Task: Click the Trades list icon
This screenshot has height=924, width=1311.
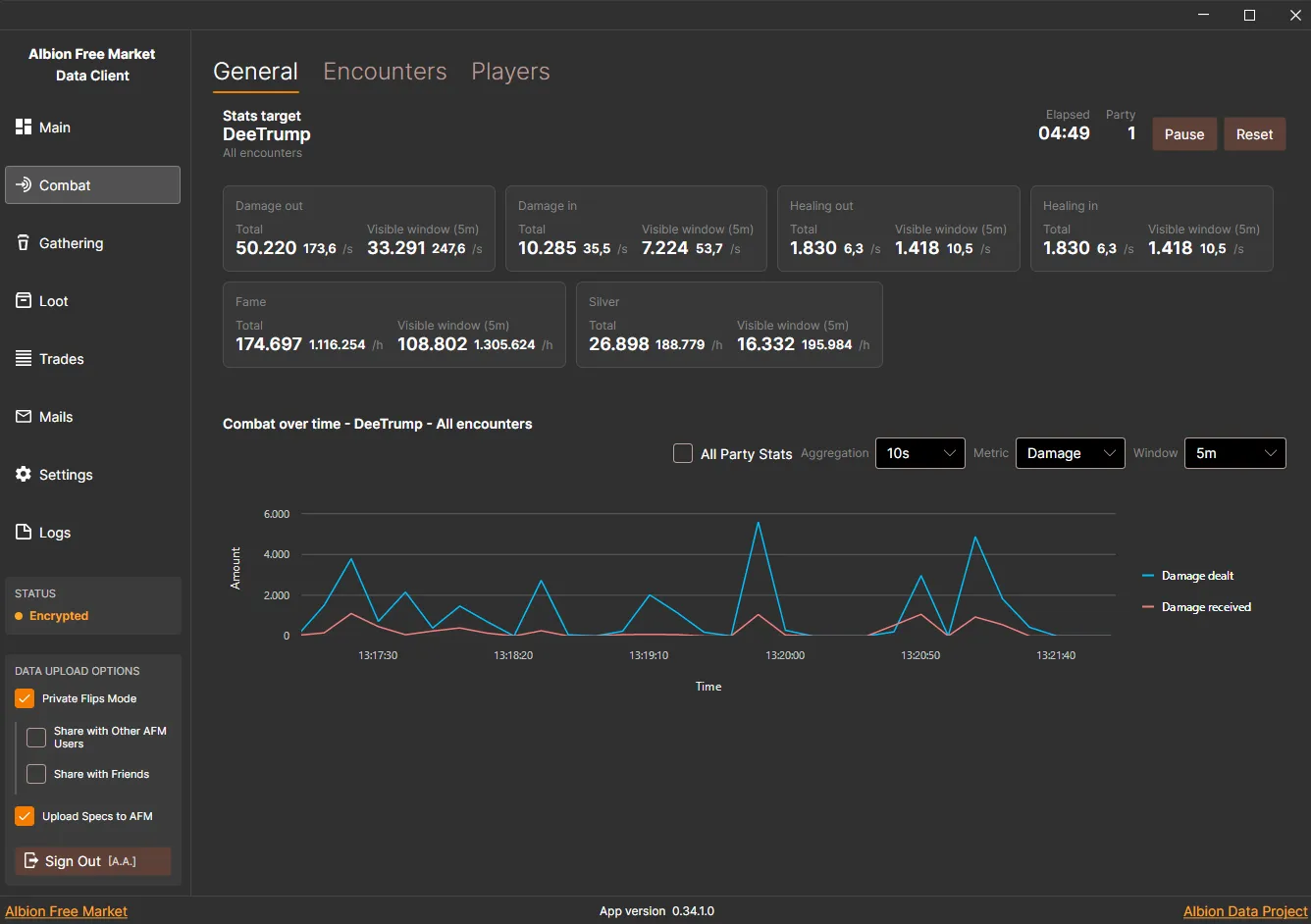Action: 24,359
